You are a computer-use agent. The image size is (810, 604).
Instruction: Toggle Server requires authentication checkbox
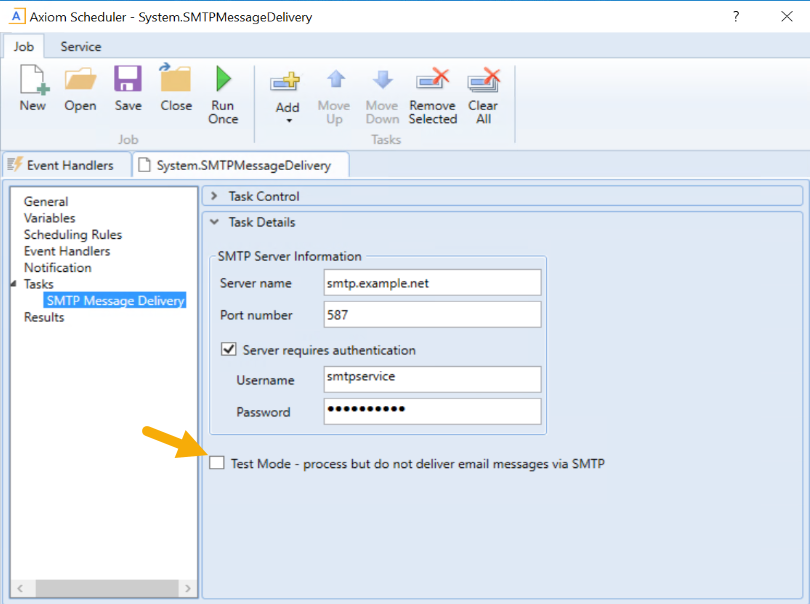[x=229, y=350]
